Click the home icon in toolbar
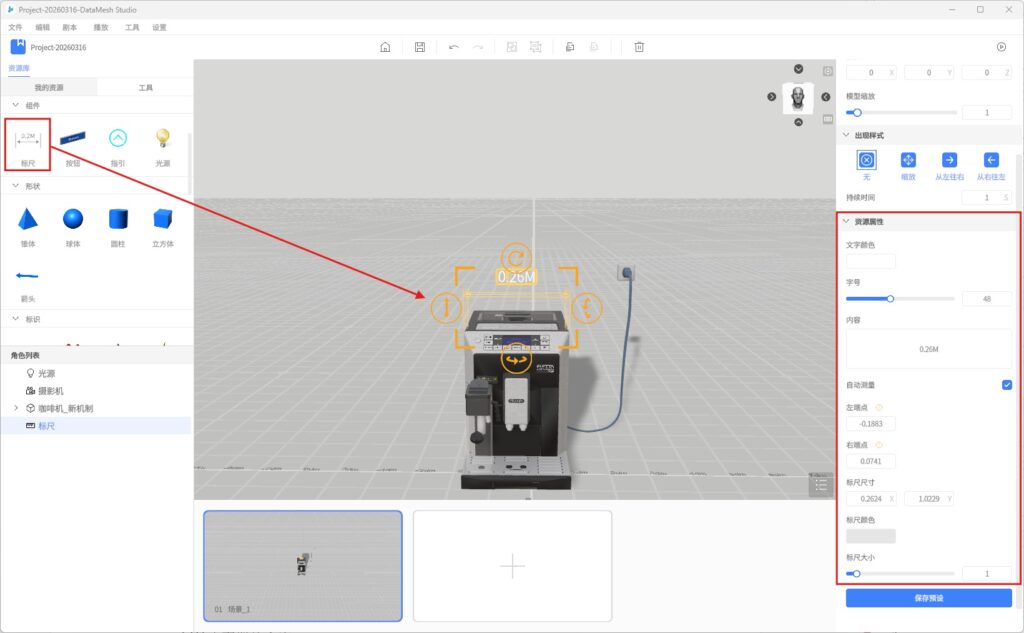The width and height of the screenshot is (1024, 633). 385,47
